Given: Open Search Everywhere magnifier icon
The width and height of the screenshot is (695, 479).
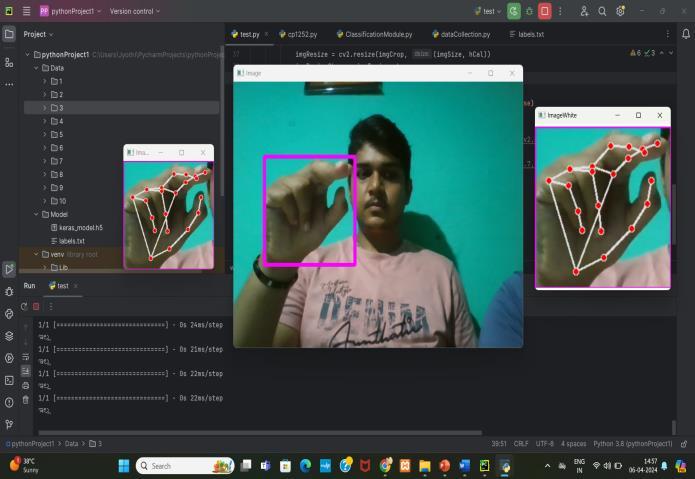Looking at the screenshot, I should click(x=602, y=11).
